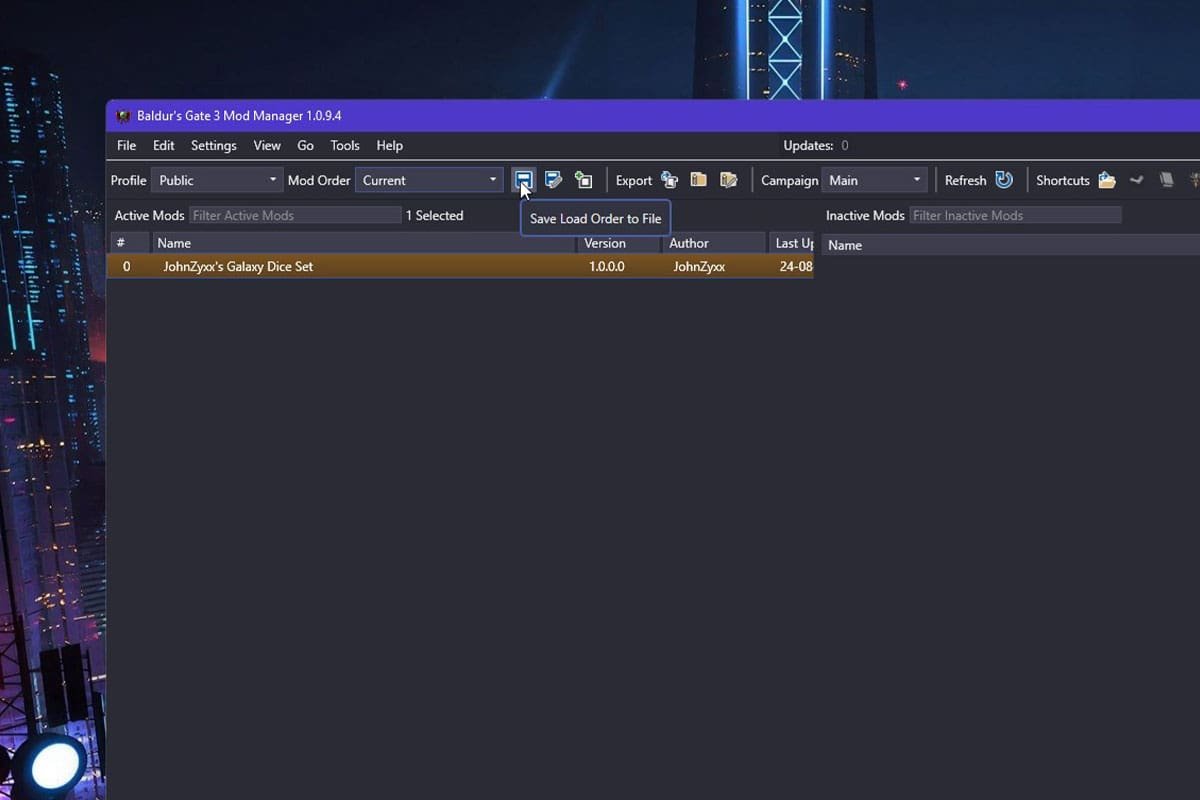Viewport: 1200px width, 800px height.
Task: Select the JohnZyxx's Galaxy Dice Set mod name
Action: (238, 267)
